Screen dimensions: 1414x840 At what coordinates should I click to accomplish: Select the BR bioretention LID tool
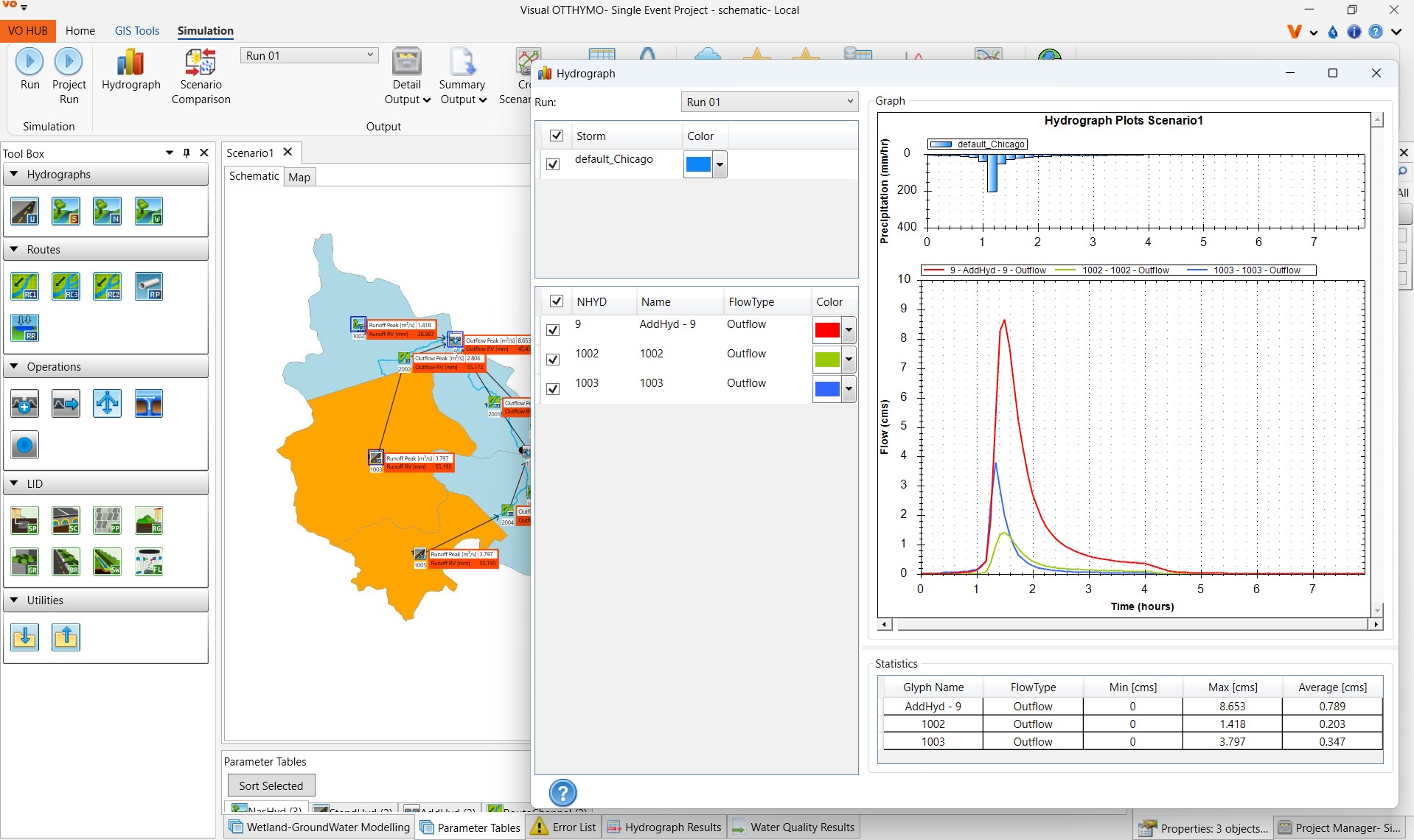pyautogui.click(x=66, y=562)
